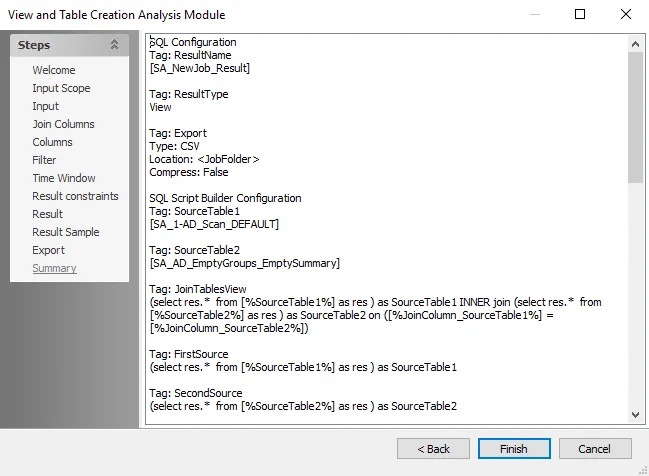The image size is (649, 476).
Task: Minimize the Analysis Module window
Action: click(535, 14)
